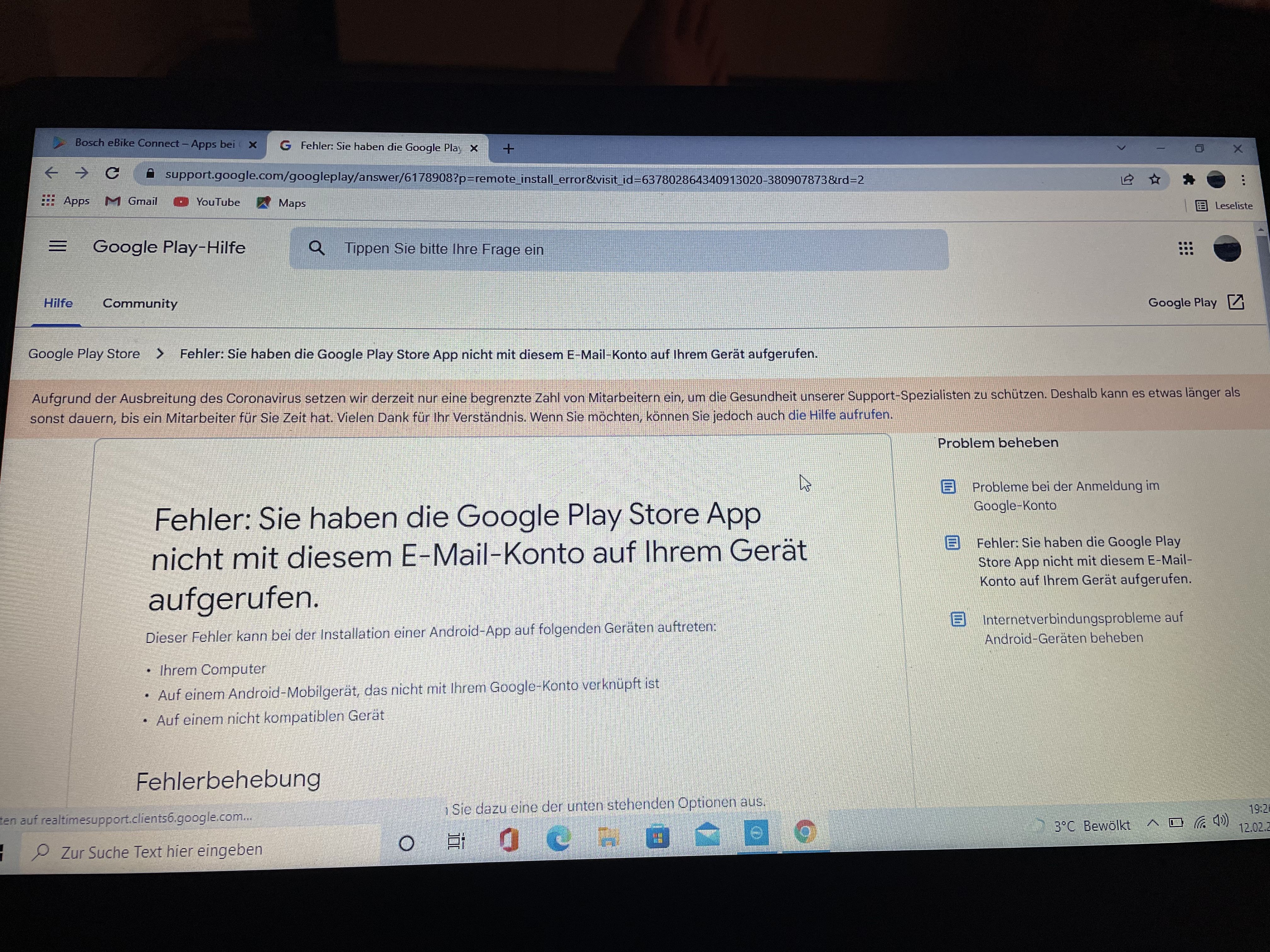Close the Fehler Google Play browser tab
1270x952 pixels.
tap(474, 148)
